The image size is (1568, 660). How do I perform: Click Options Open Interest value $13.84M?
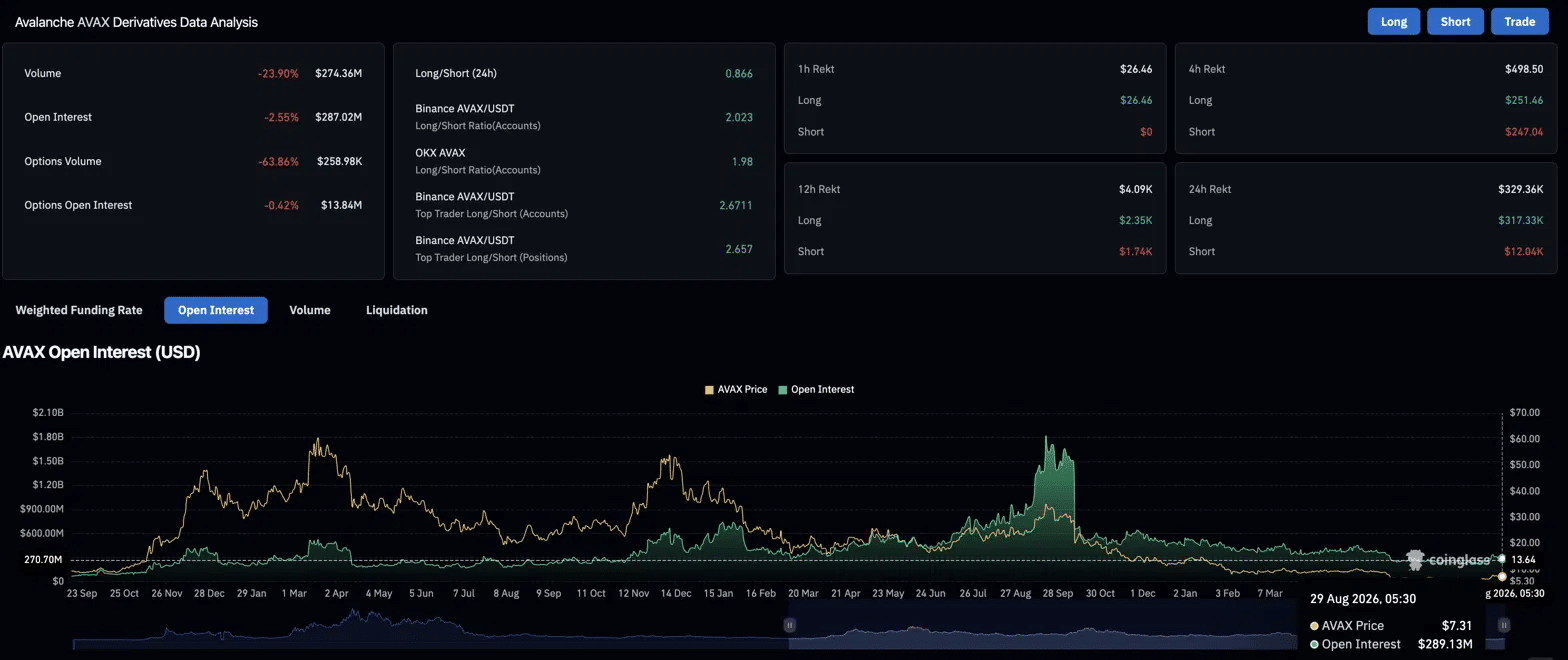click(x=341, y=205)
